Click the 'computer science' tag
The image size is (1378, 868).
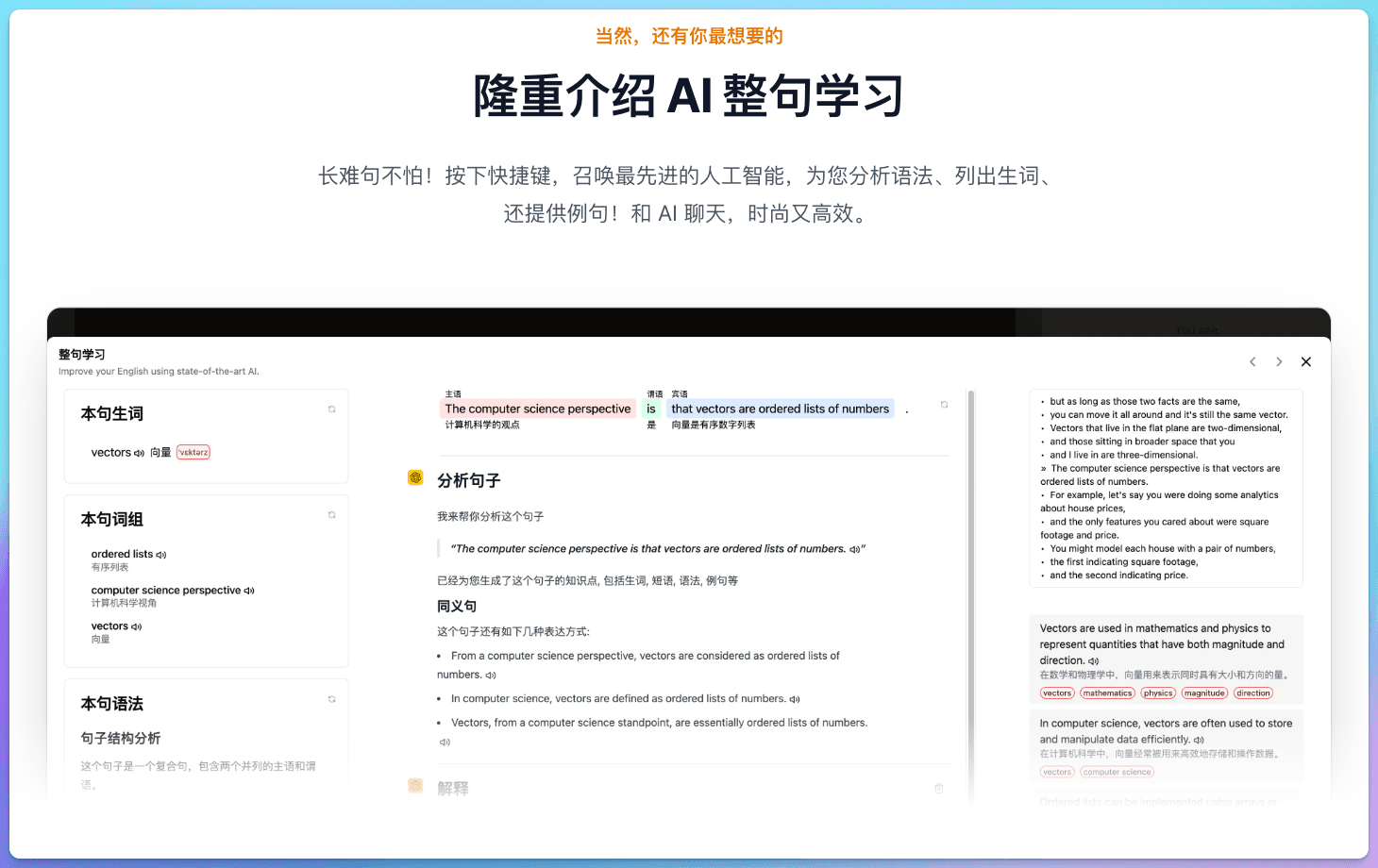coord(1118,772)
